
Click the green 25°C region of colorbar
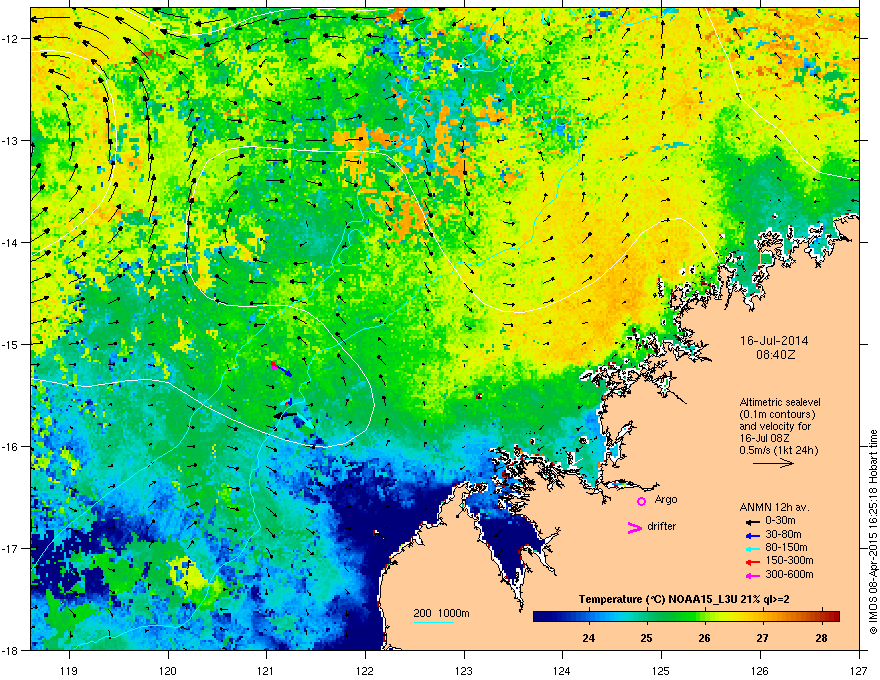(x=647, y=616)
